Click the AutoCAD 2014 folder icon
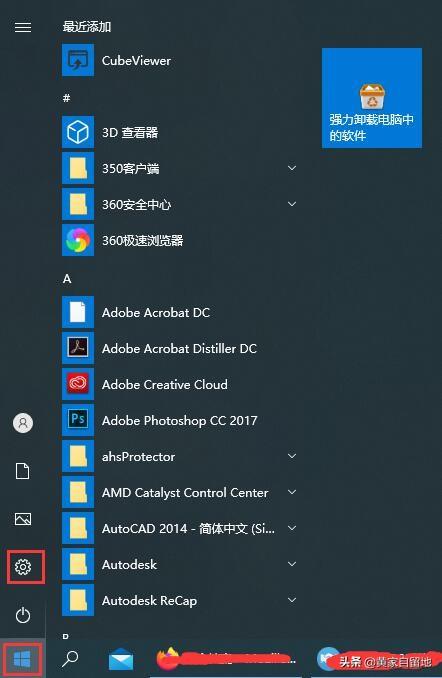This screenshot has height=678, width=442. coord(78,528)
